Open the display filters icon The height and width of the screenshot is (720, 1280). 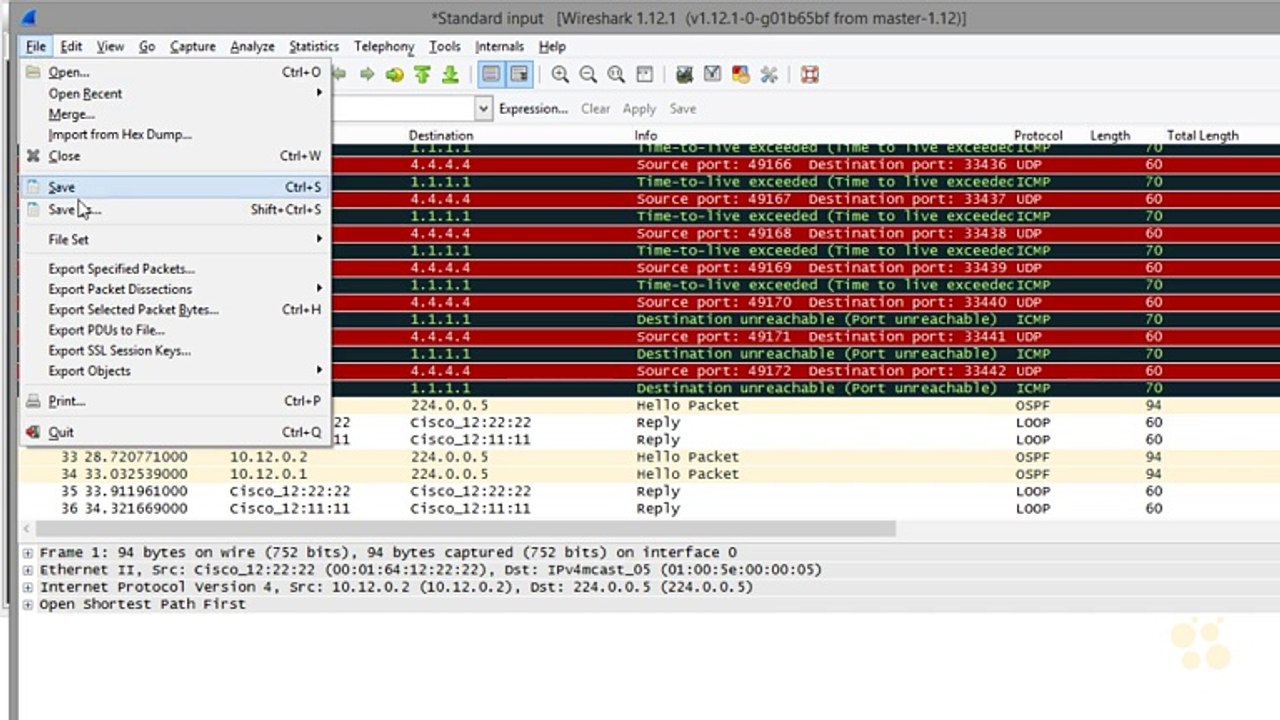pos(713,75)
